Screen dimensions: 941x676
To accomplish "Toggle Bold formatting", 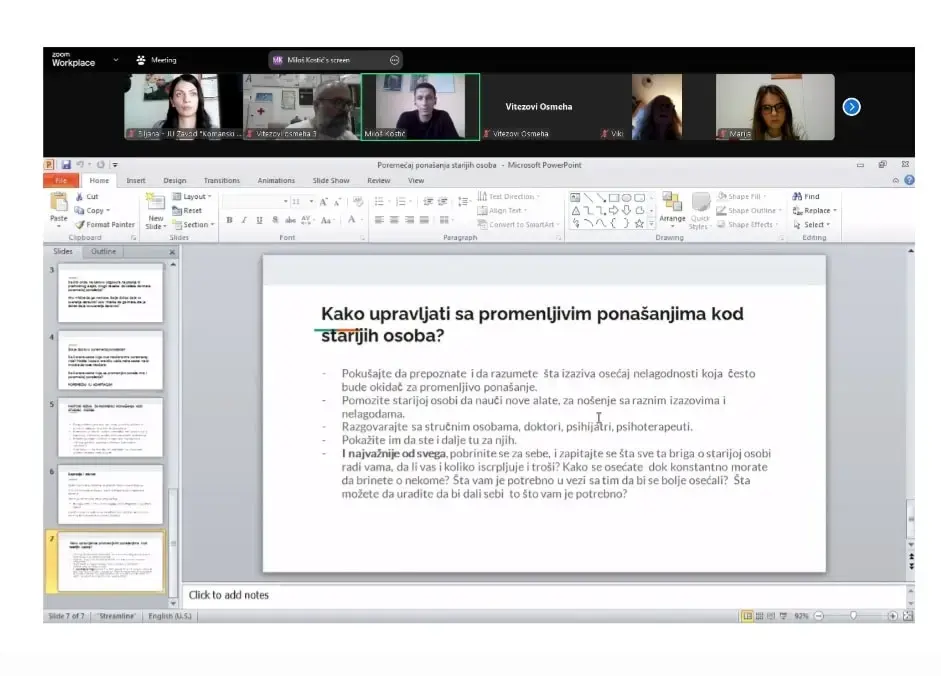I will pyautogui.click(x=229, y=220).
